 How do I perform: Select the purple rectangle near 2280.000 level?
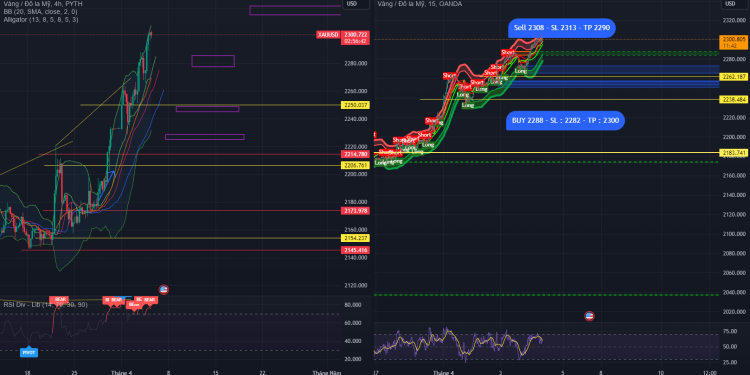pyautogui.click(x=213, y=61)
